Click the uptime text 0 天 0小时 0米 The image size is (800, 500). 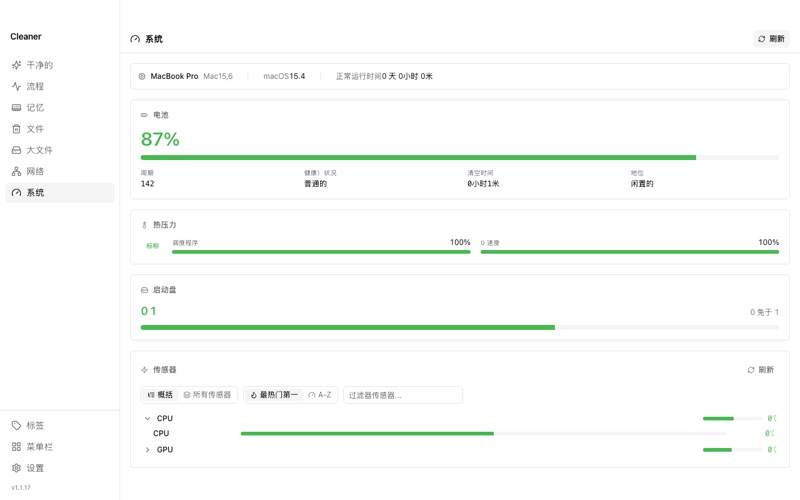point(407,76)
